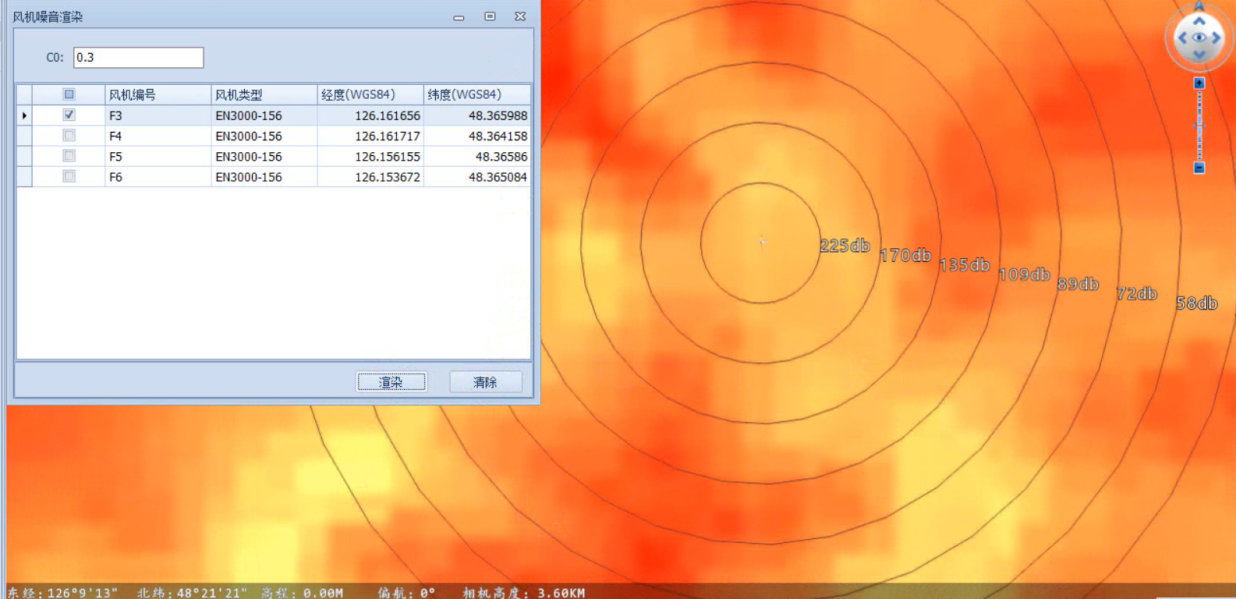
Task: Click the wind turbine marker on map
Action: pyautogui.click(x=761, y=242)
